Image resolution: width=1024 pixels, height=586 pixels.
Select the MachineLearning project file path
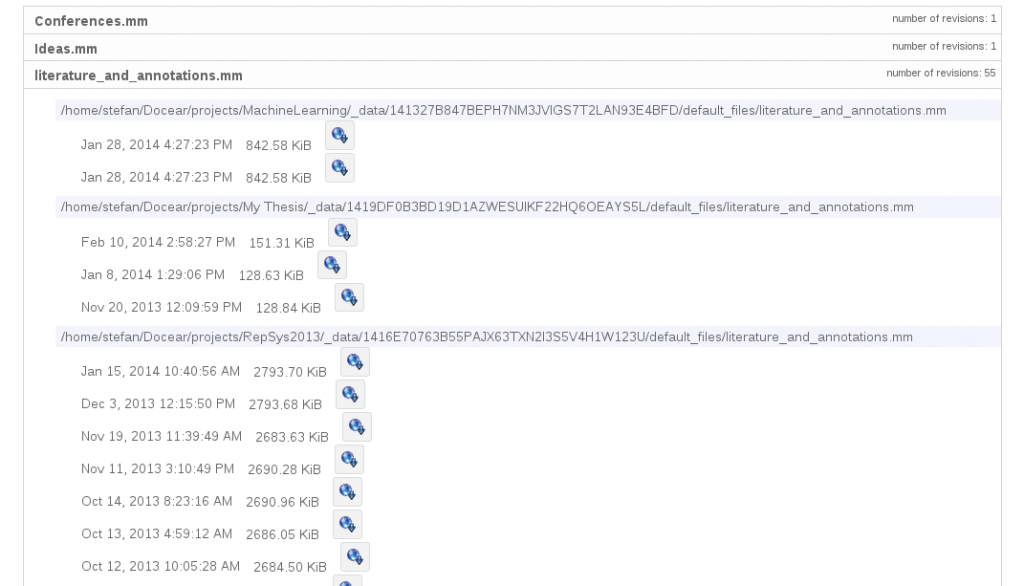[504, 110]
